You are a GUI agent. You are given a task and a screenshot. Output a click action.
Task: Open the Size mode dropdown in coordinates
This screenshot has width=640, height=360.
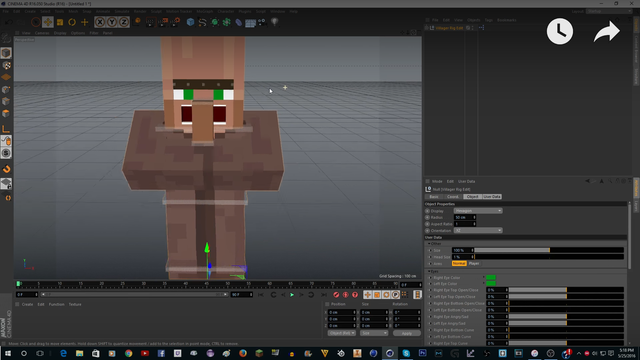(x=373, y=333)
